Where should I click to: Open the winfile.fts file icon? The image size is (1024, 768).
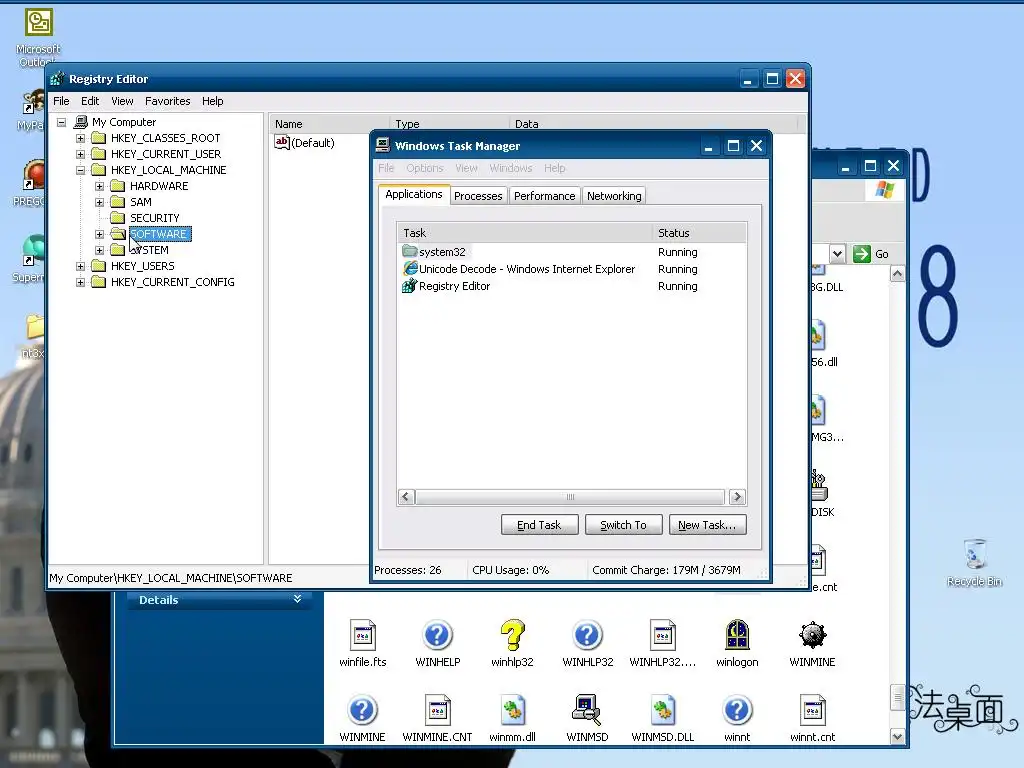click(x=362, y=635)
